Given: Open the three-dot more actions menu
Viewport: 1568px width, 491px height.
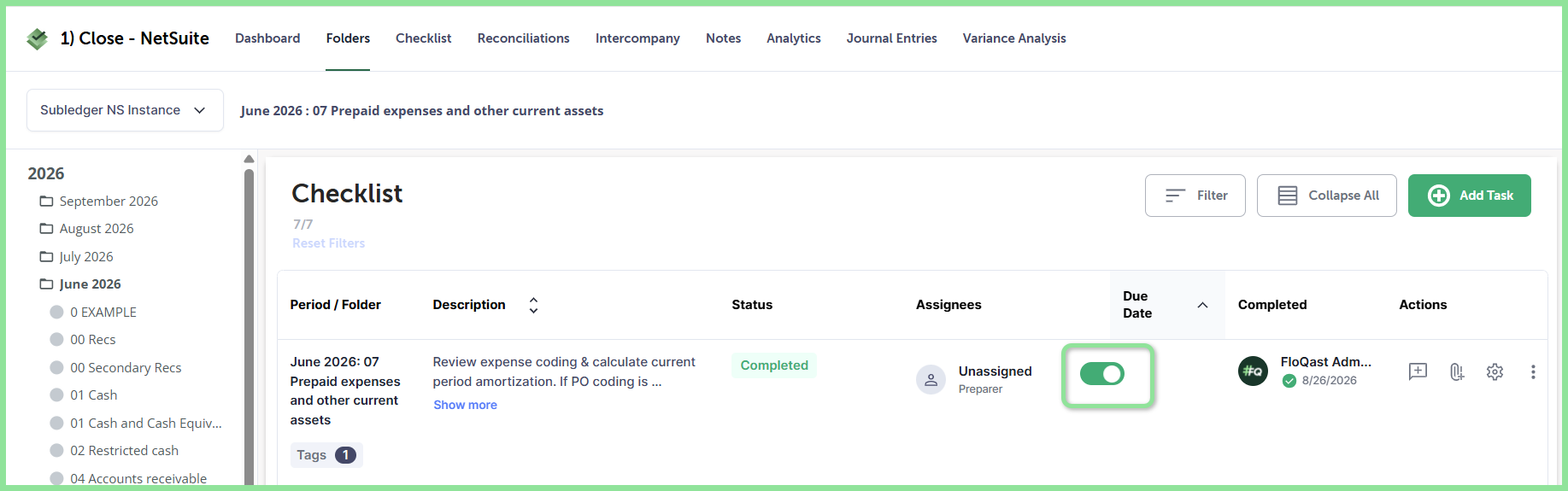Looking at the screenshot, I should (1533, 371).
